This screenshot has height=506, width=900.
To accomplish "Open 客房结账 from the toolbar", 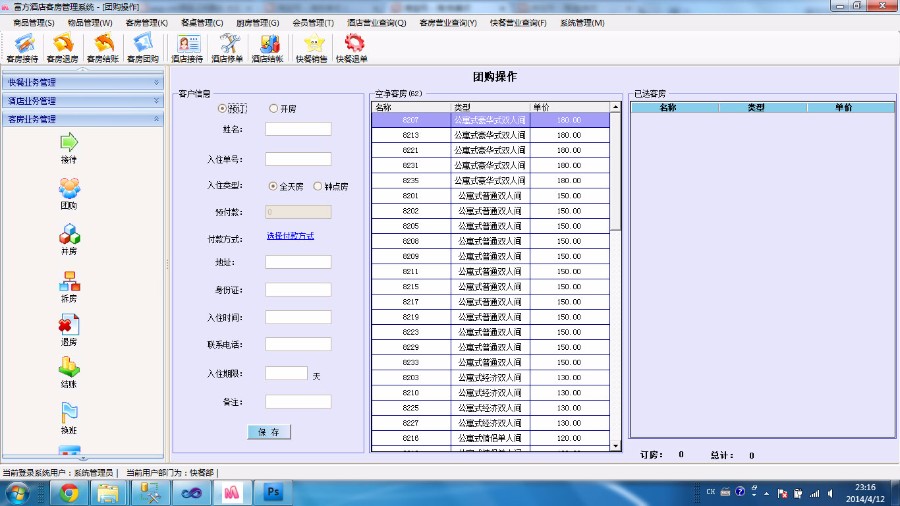I will [x=103, y=48].
